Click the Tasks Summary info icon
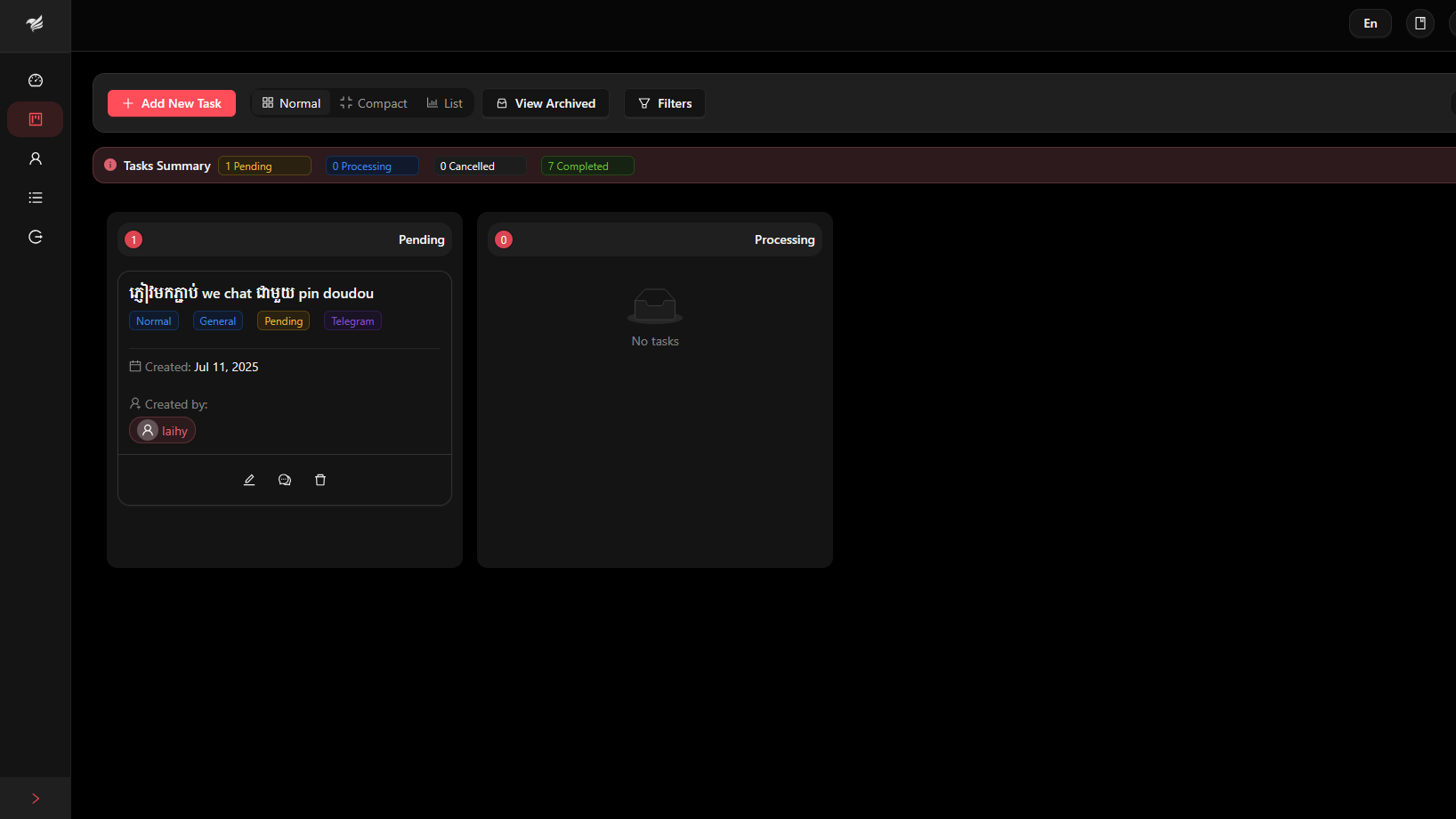 click(x=109, y=165)
